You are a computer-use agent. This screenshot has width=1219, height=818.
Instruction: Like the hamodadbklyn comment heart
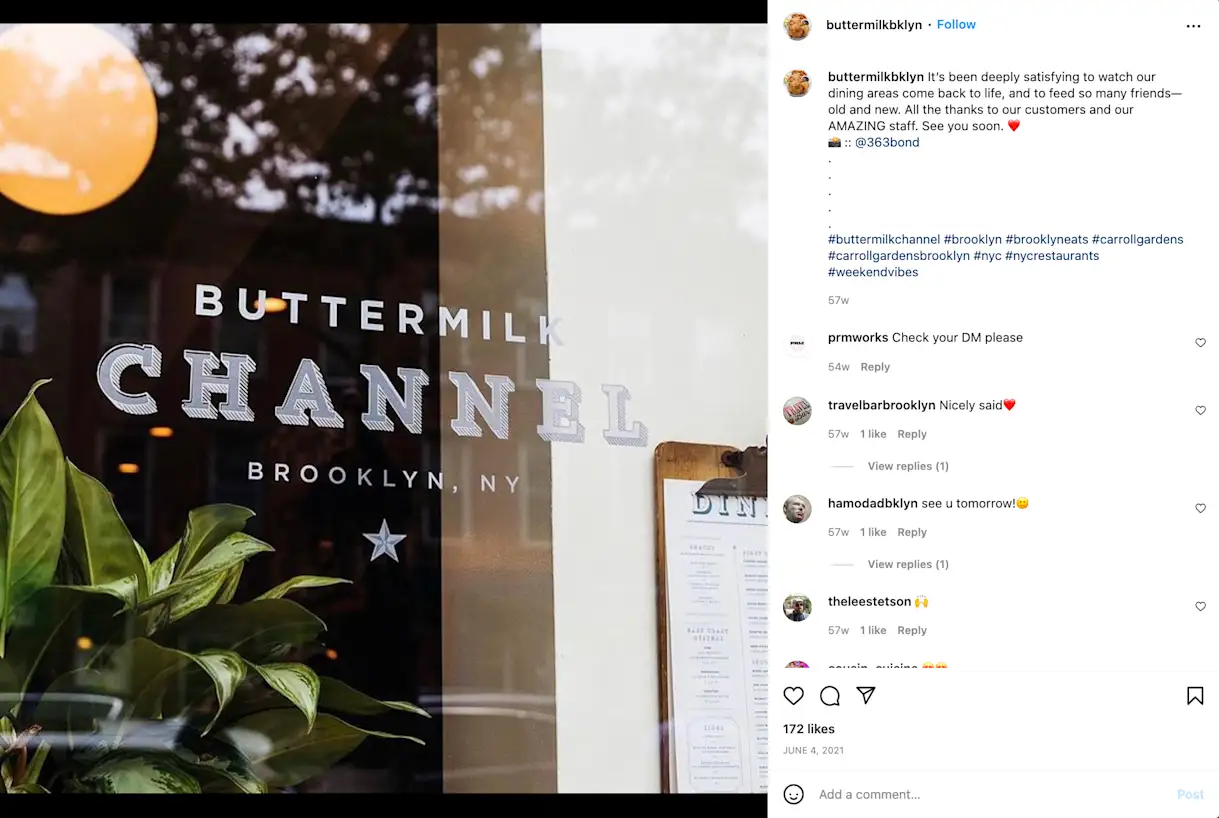coord(1201,509)
